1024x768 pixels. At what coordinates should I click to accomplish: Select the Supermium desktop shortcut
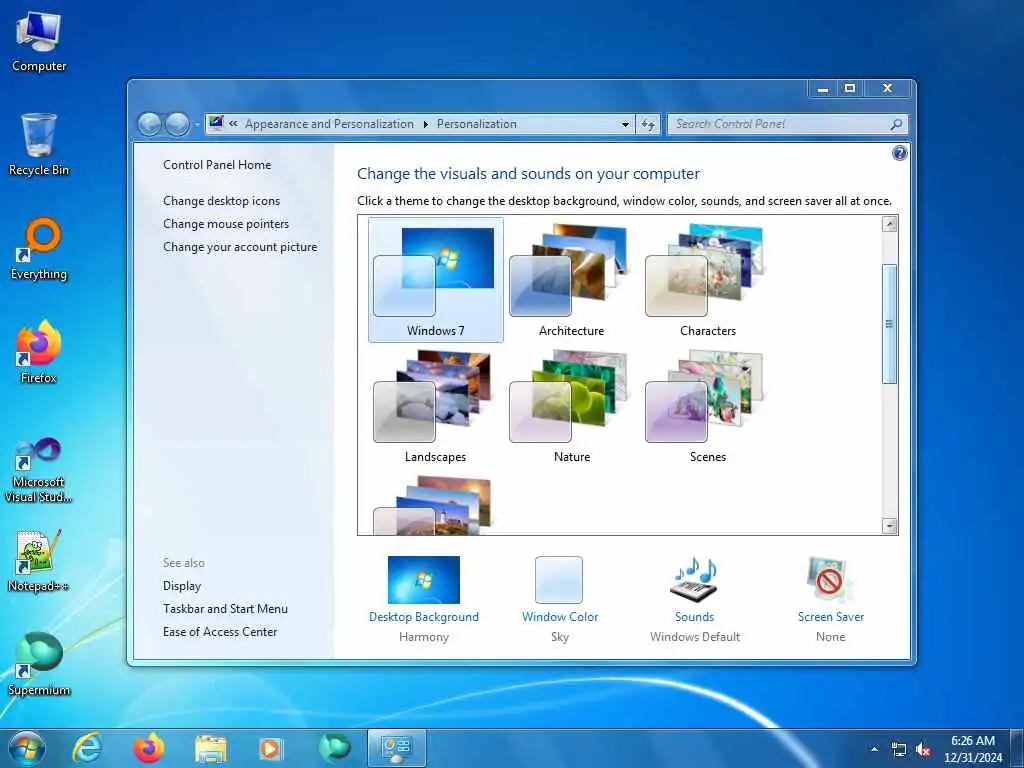(39, 664)
